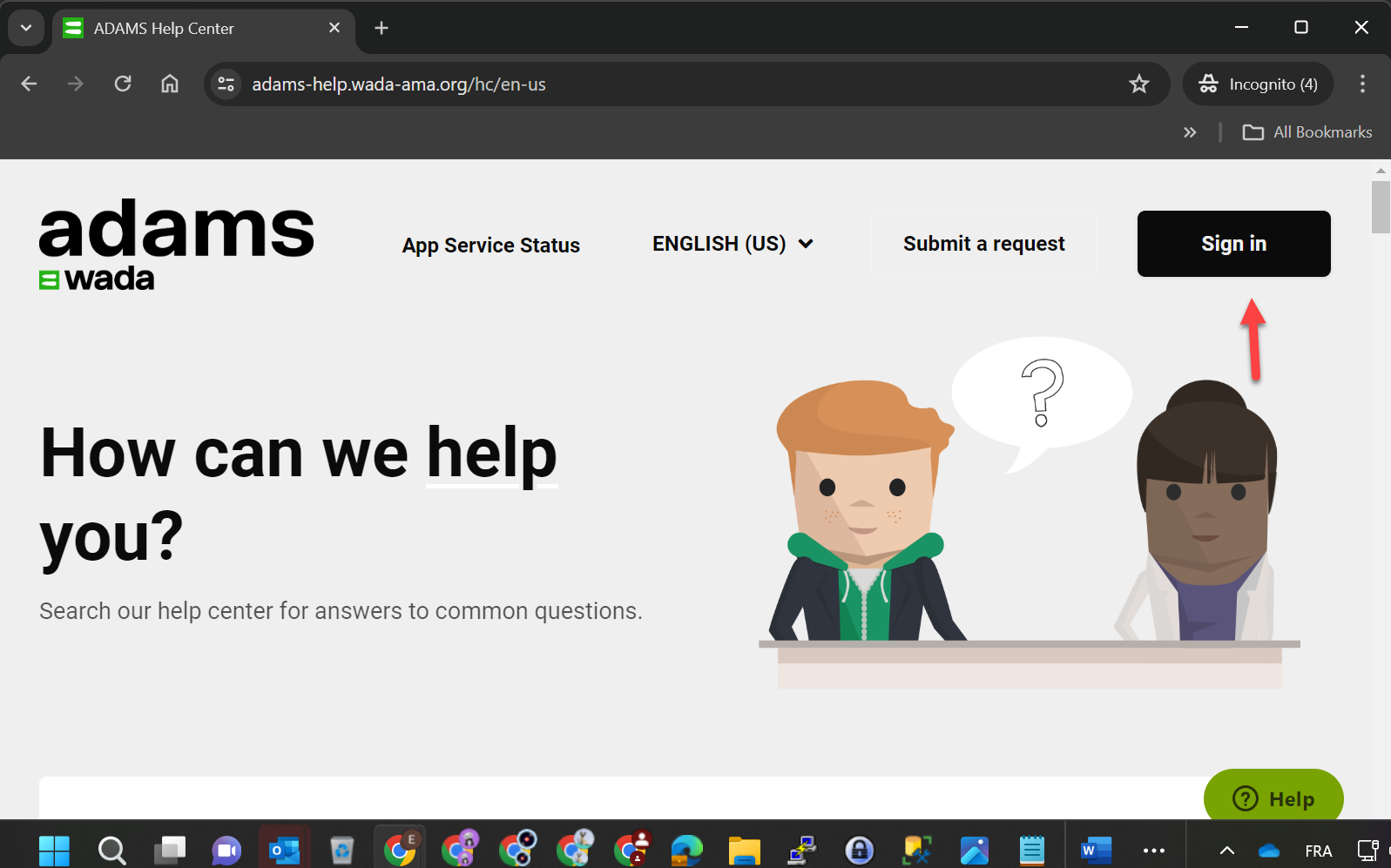Open Outlook from the taskbar
The height and width of the screenshot is (868, 1391).
pos(285,850)
